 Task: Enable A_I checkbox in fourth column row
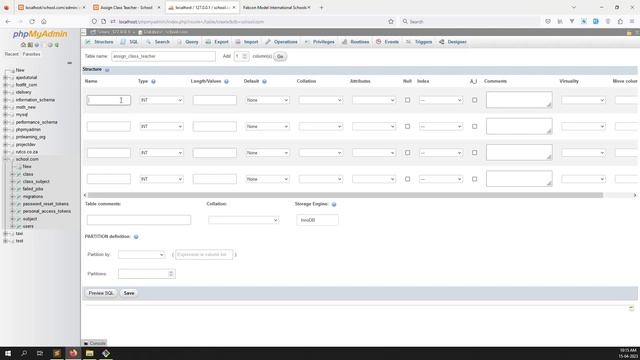pos(474,179)
